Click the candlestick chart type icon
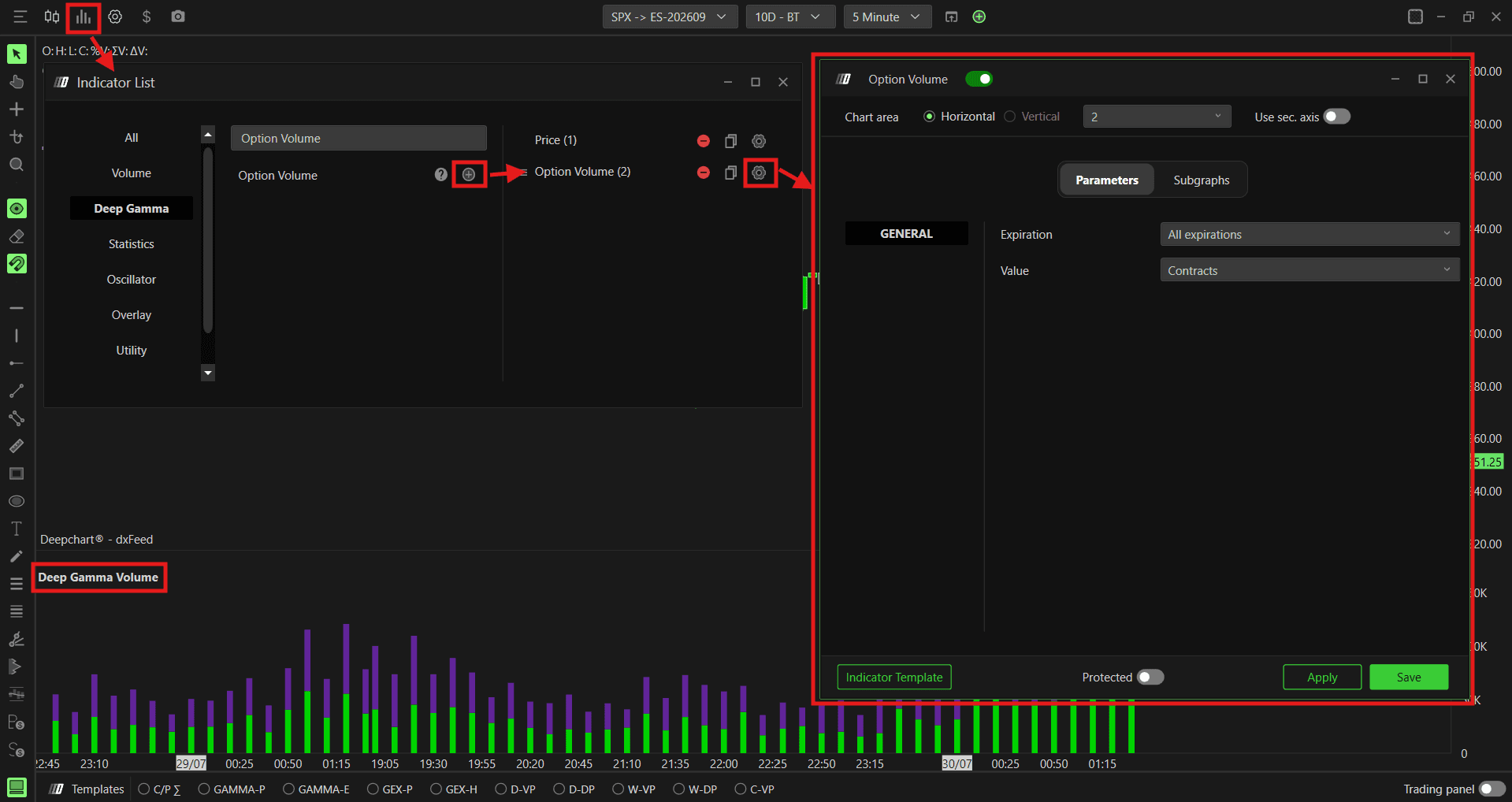The height and width of the screenshot is (802, 1512). (x=52, y=17)
